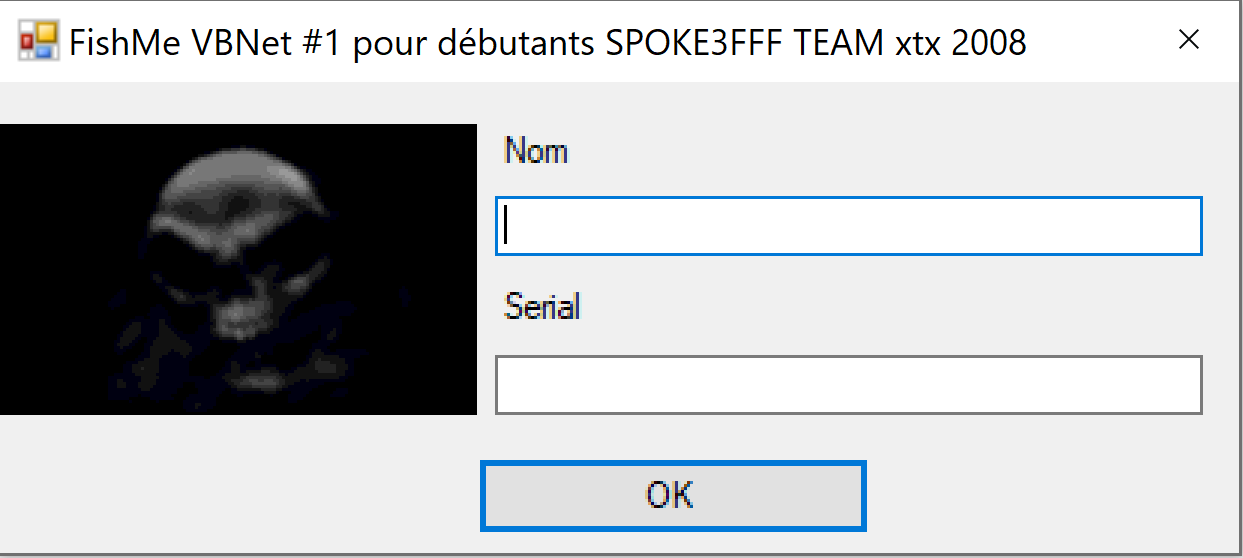Click the blinking text cursor in Nom field
Viewport: 1243px width, 558px height.
coord(506,225)
